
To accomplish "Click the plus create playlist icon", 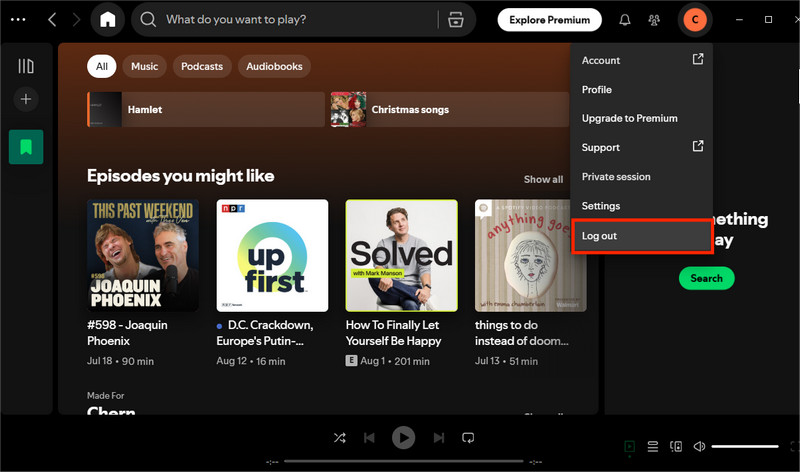I will pyautogui.click(x=26, y=98).
